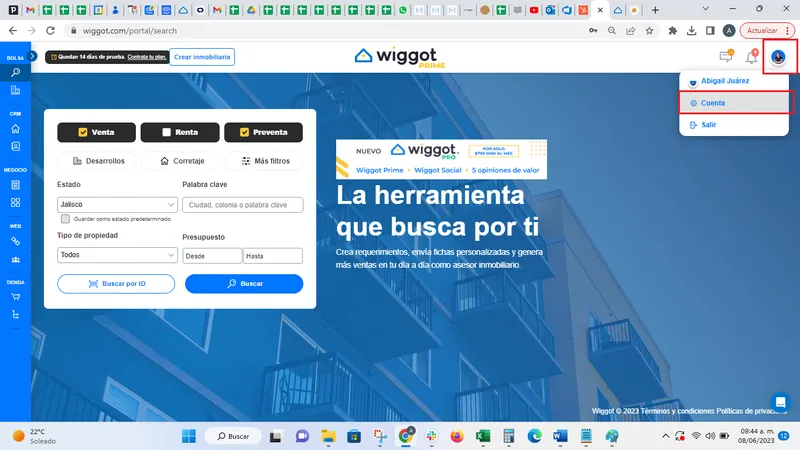Open the search magnifier in sidebar
The width and height of the screenshot is (800, 450).
(15, 72)
